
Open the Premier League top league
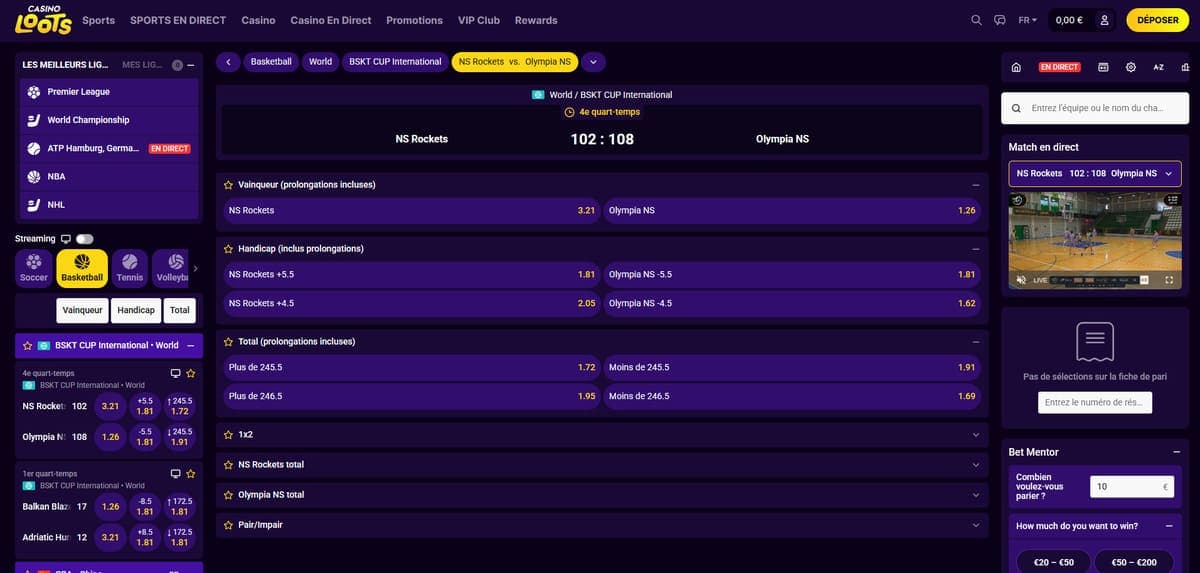[109, 92]
